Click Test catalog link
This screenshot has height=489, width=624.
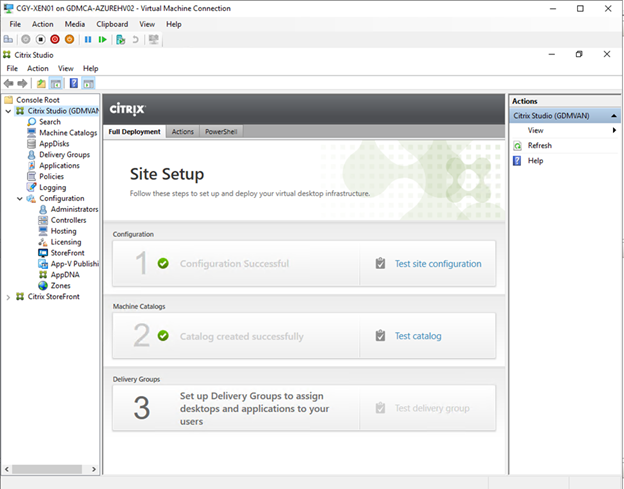(x=418, y=336)
